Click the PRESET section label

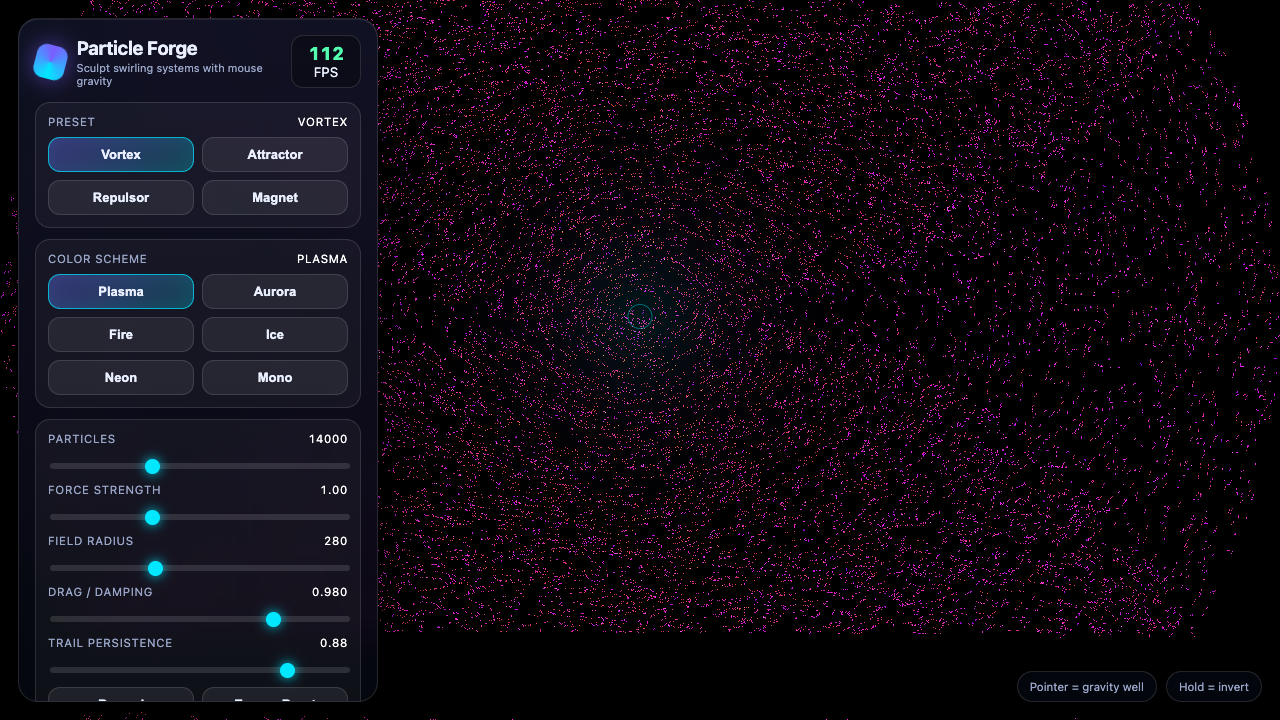click(72, 122)
